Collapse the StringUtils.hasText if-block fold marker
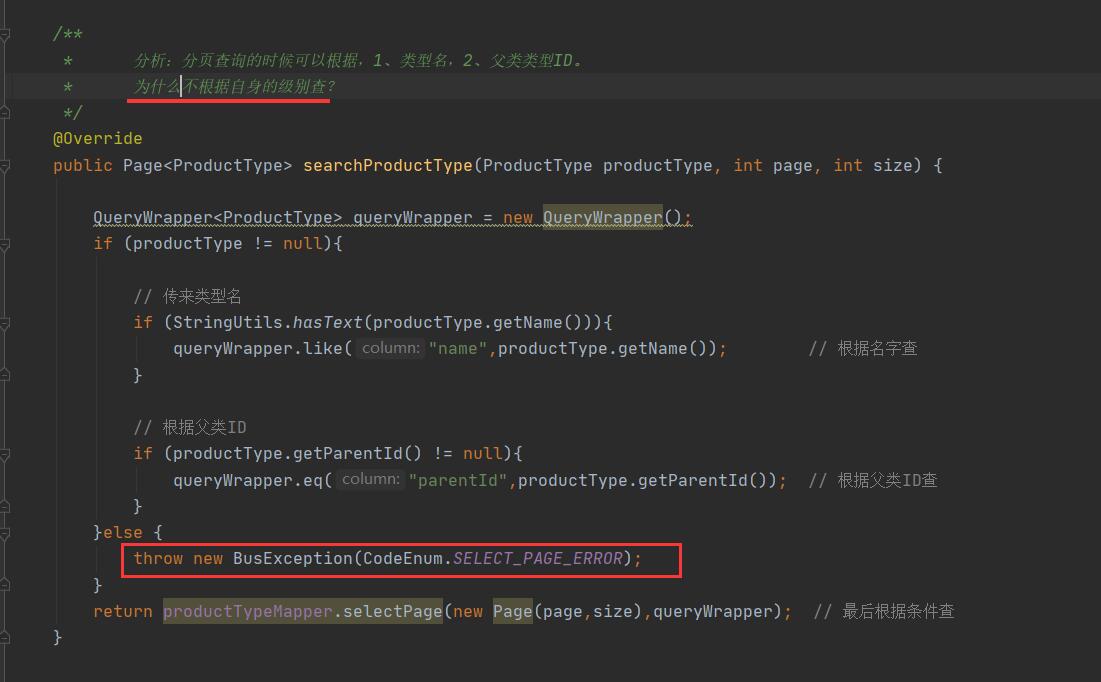The width and height of the screenshot is (1101, 682). tap(5, 322)
